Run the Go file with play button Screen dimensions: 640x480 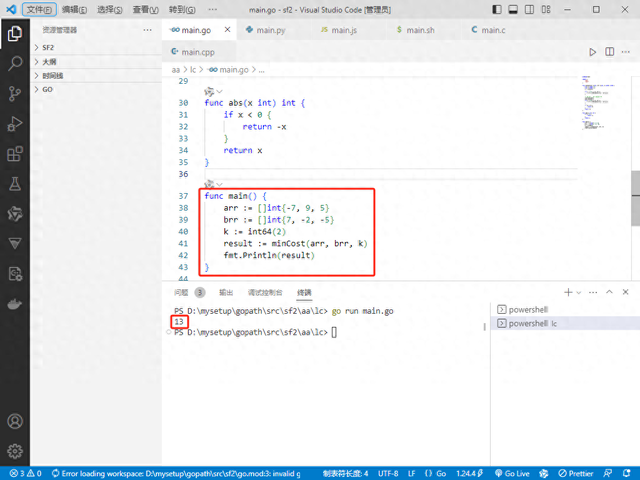coord(592,52)
